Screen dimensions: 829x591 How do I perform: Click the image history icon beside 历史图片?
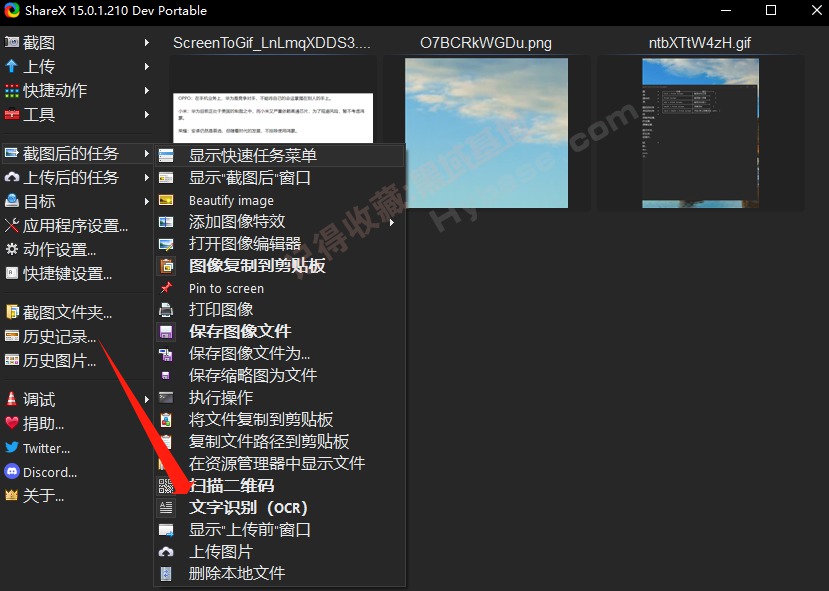[x=12, y=361]
